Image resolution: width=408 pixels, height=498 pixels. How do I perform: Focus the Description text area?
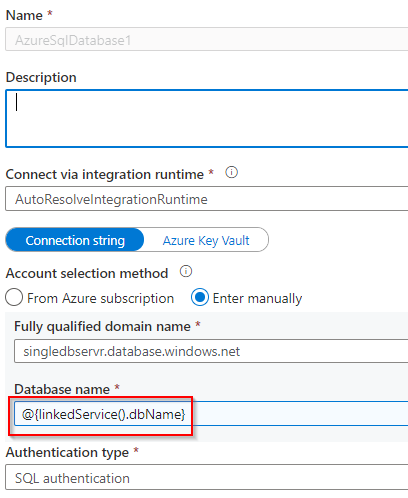(x=207, y=118)
